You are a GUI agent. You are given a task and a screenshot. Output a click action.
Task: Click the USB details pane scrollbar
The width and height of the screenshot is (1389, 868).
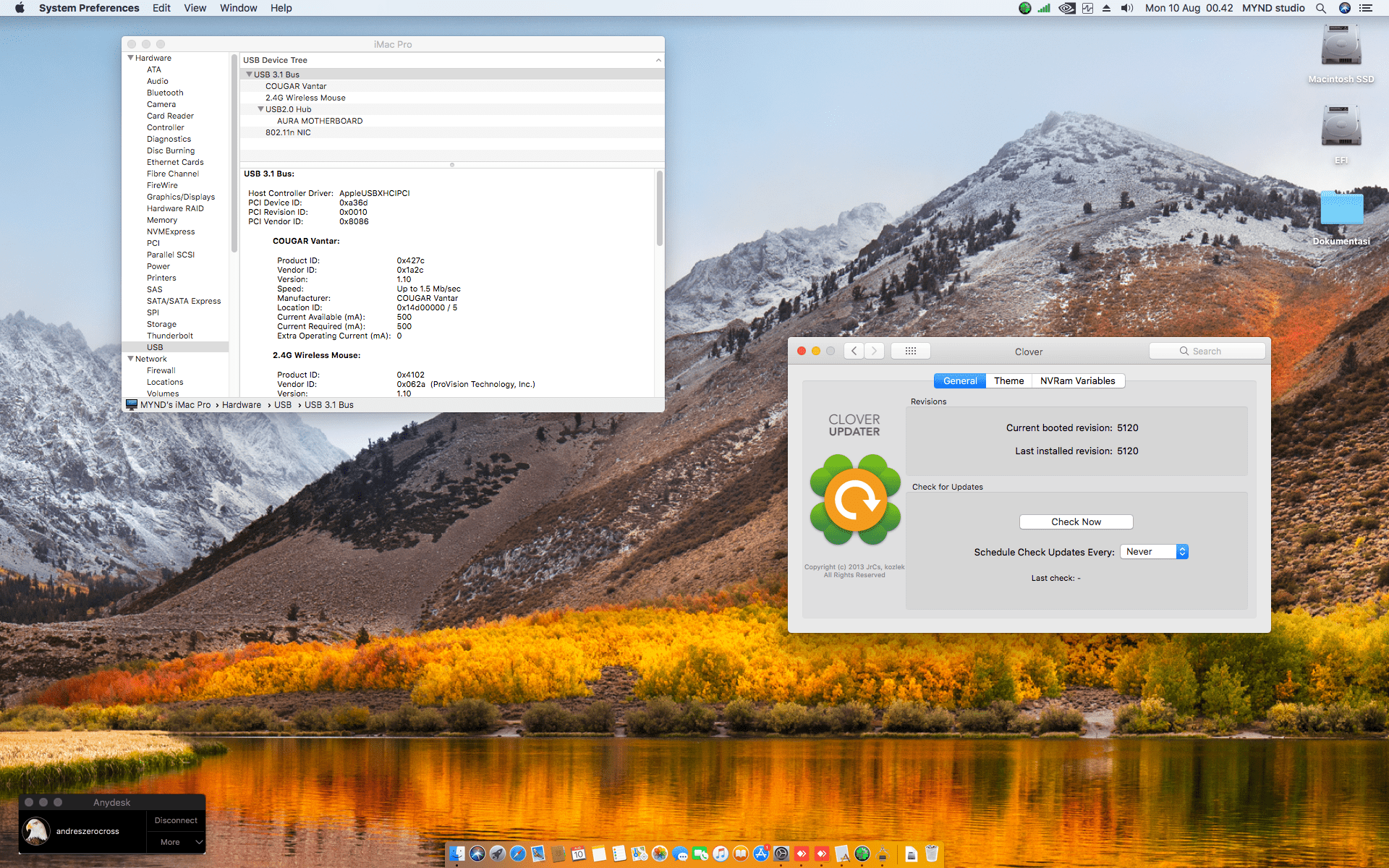click(x=659, y=208)
